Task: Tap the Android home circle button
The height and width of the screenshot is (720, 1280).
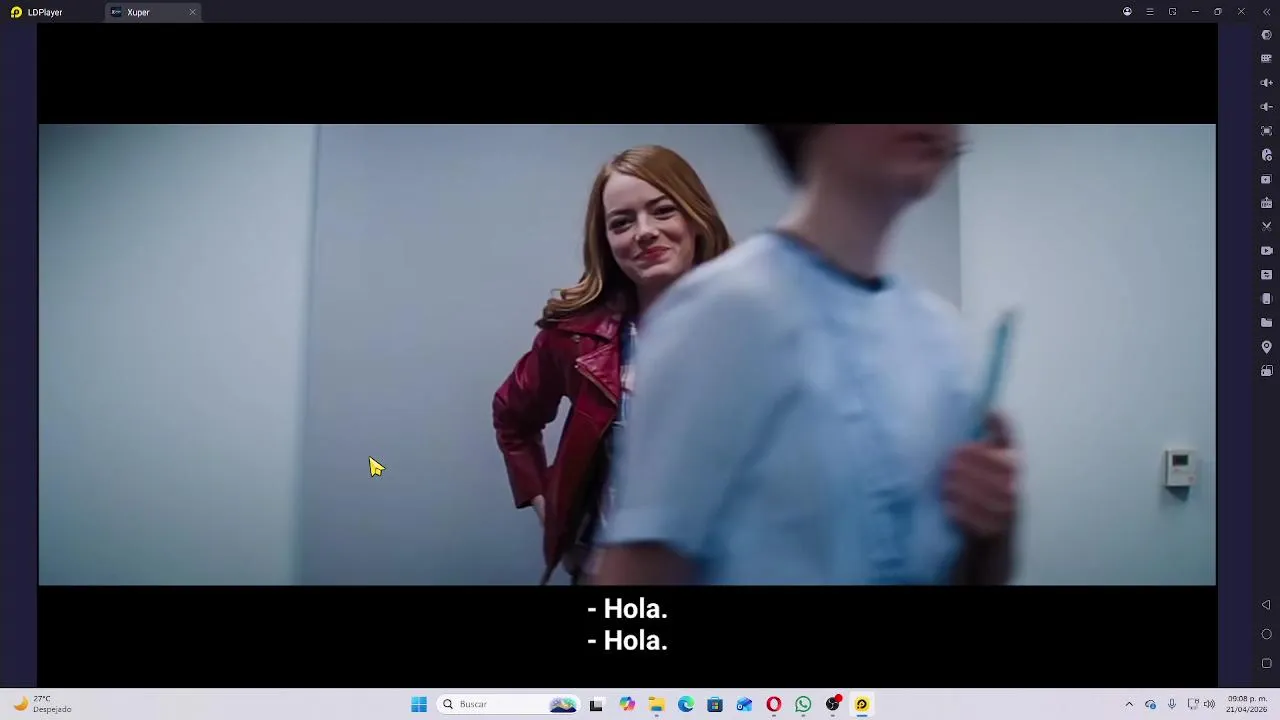Action: point(1266,634)
